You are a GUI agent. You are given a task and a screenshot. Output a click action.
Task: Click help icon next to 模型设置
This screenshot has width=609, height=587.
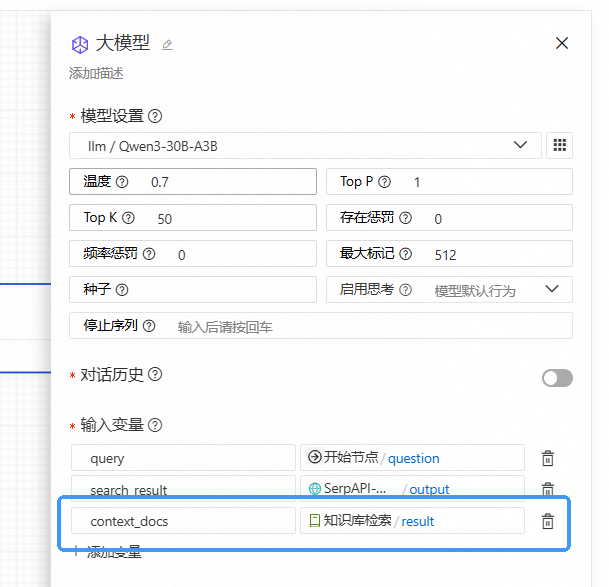click(x=155, y=116)
